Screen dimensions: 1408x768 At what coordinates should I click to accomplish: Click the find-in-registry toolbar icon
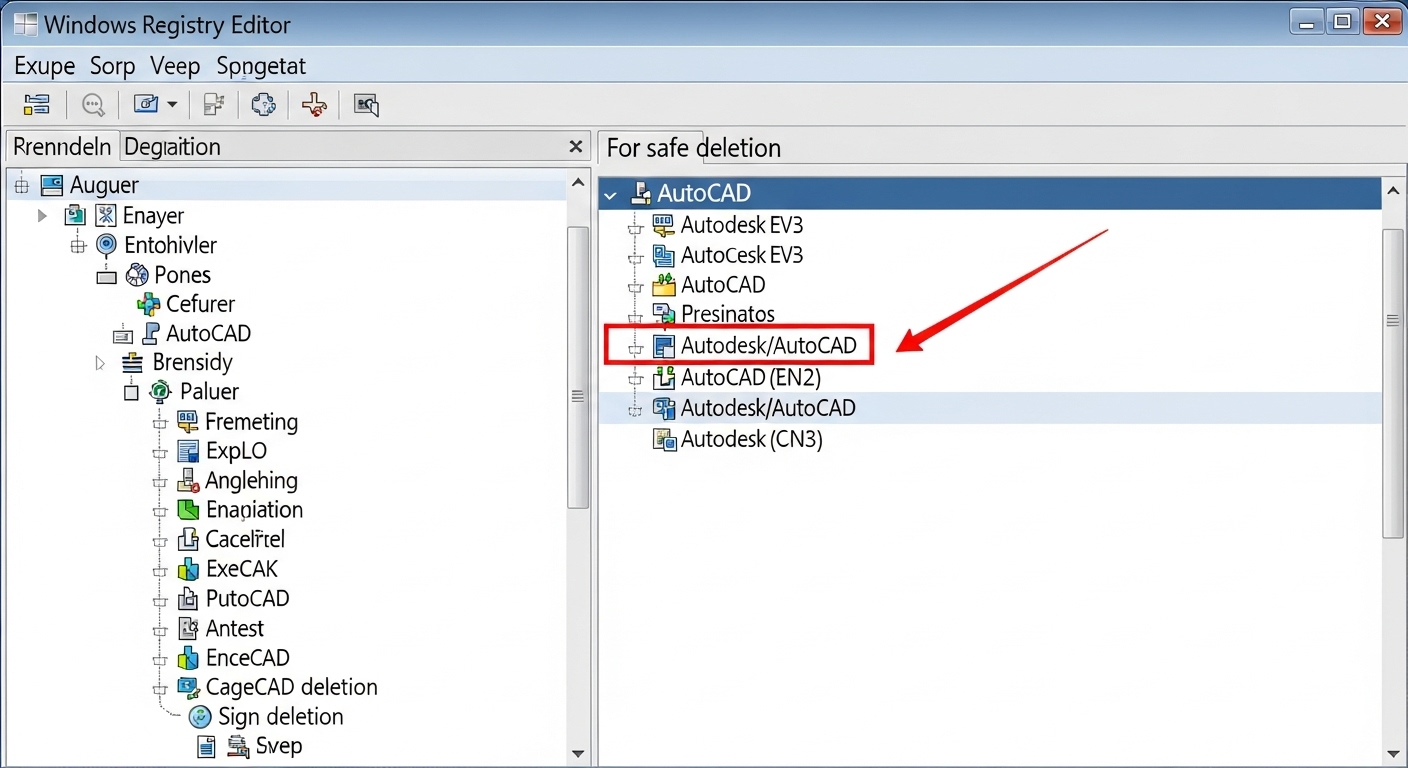(367, 104)
